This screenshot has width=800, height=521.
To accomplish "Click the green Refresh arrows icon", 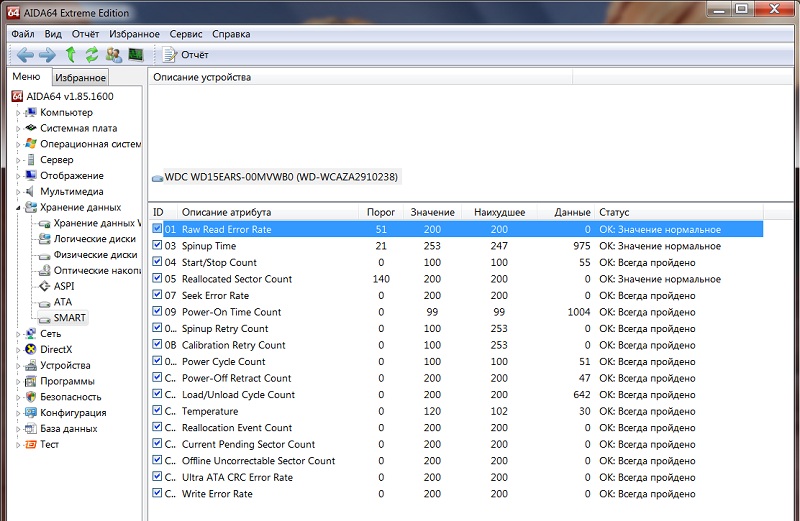I will [92, 54].
